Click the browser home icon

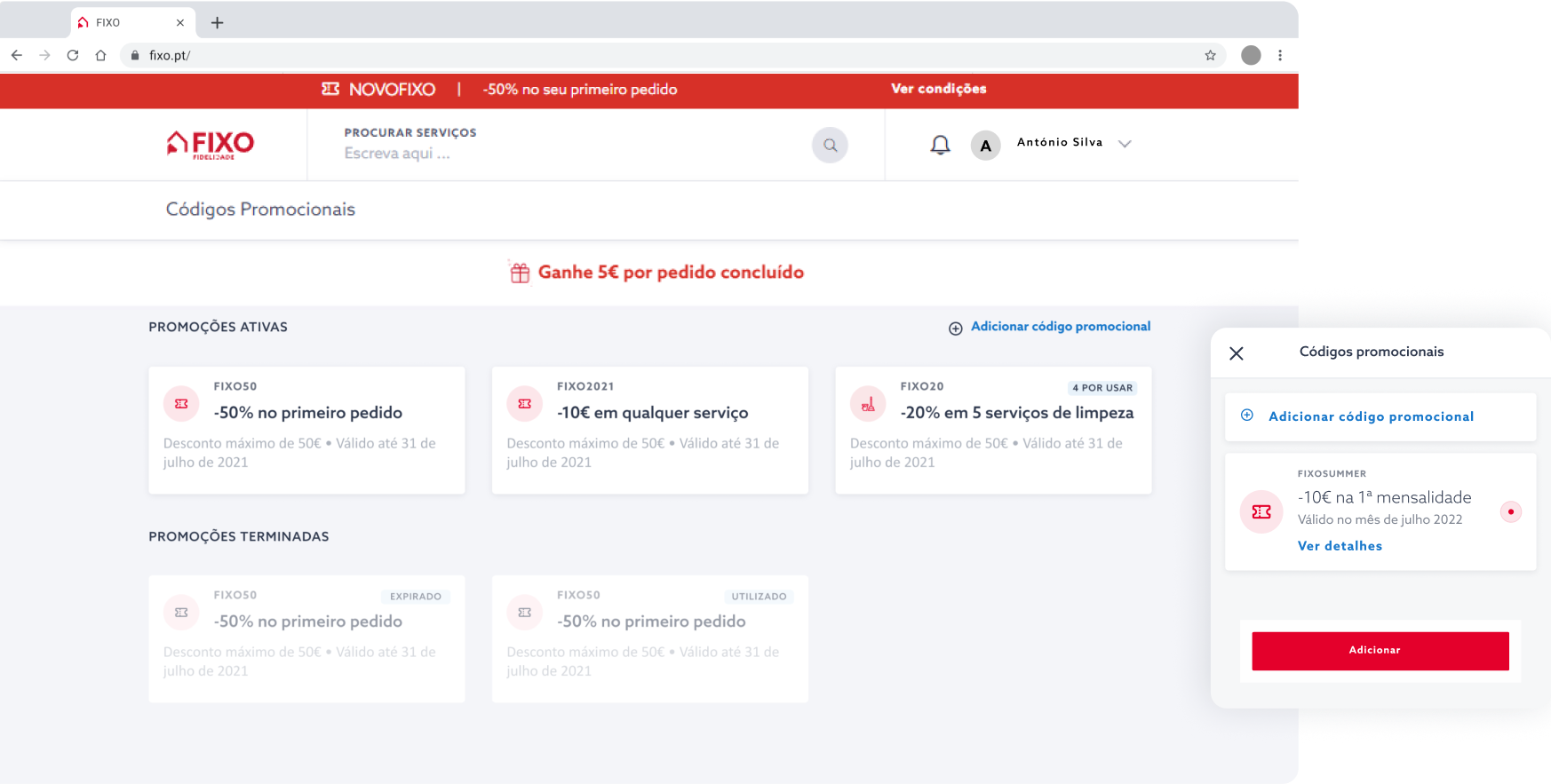pos(101,55)
